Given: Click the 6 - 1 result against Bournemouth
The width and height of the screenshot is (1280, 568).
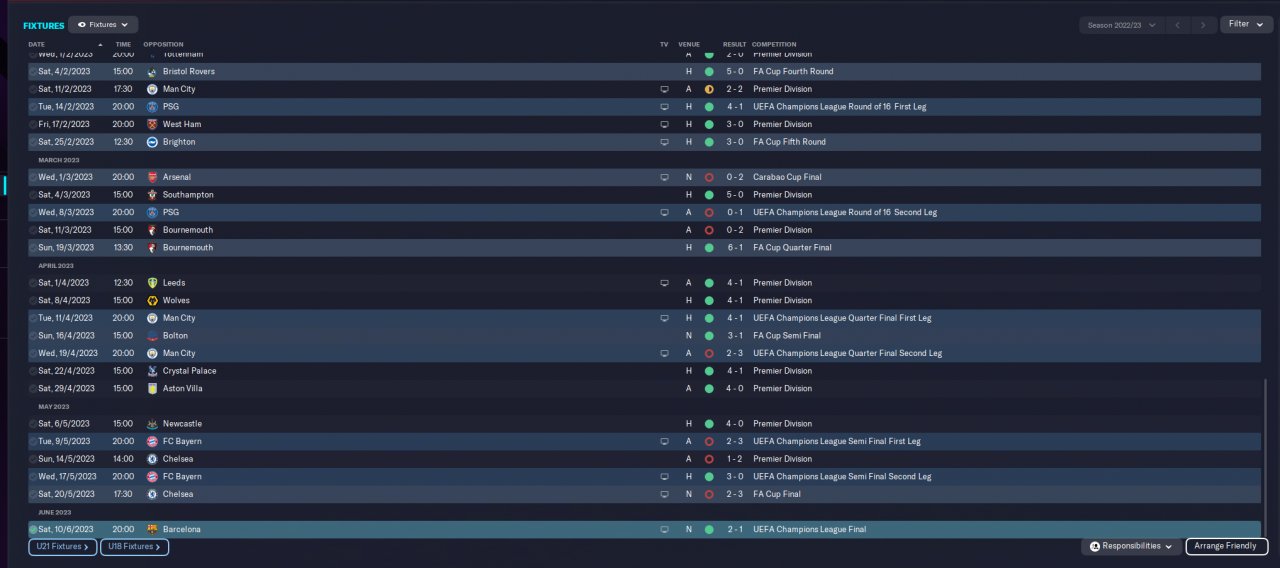Looking at the screenshot, I should click(735, 248).
